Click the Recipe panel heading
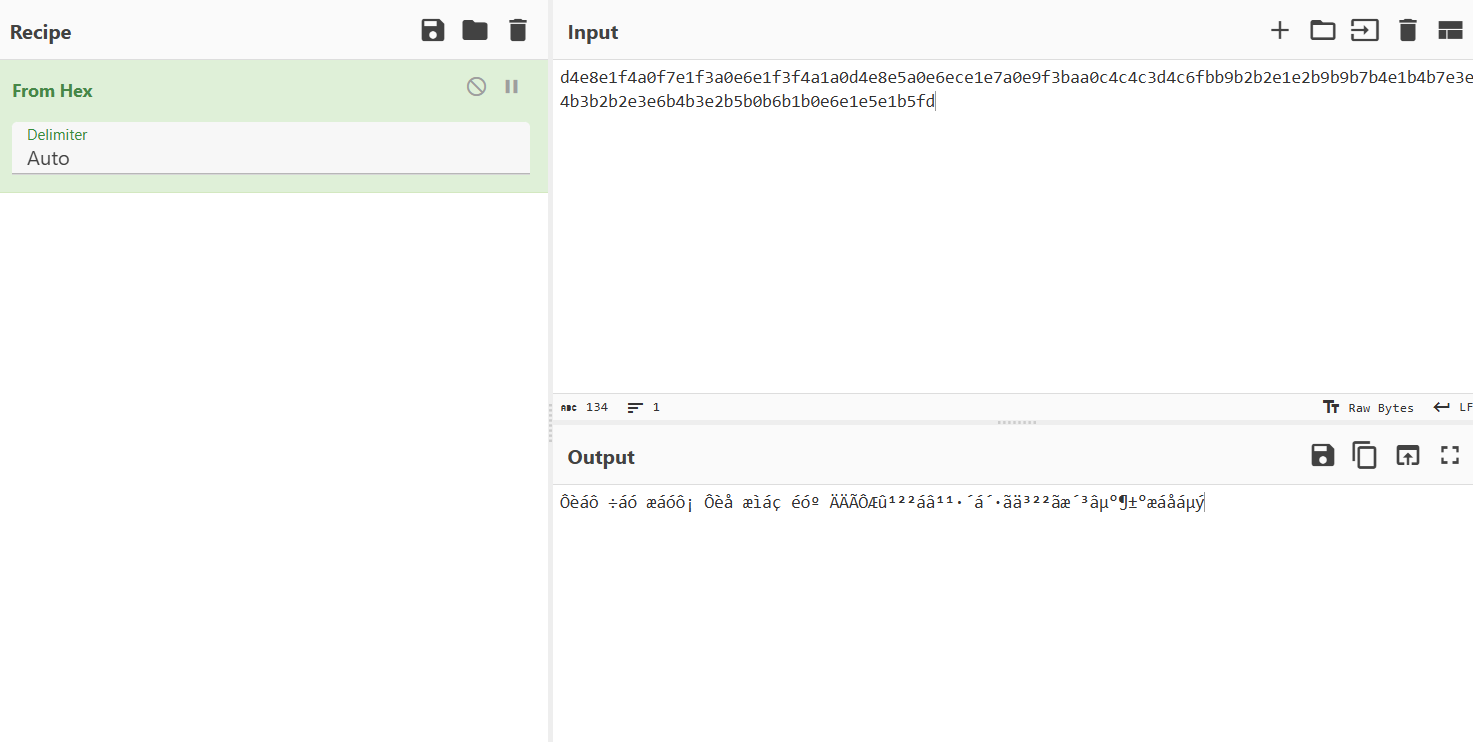1473x742 pixels. (41, 32)
